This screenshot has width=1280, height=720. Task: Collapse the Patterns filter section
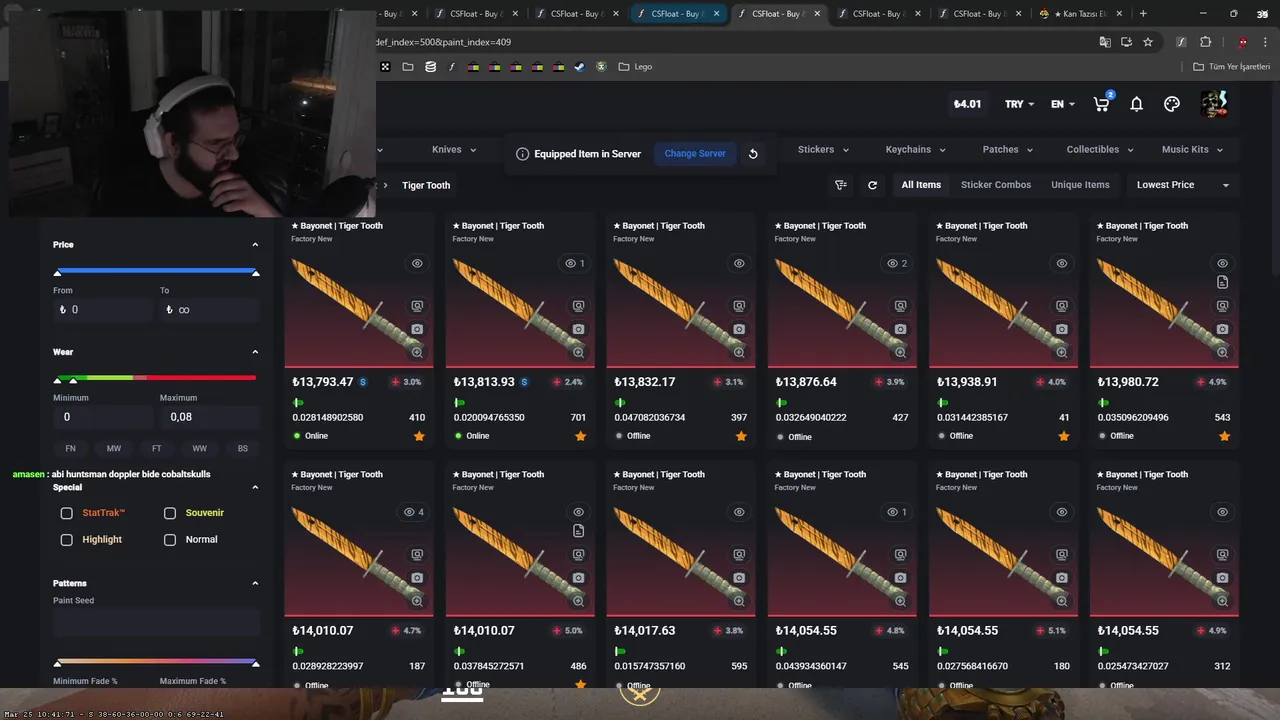[255, 583]
